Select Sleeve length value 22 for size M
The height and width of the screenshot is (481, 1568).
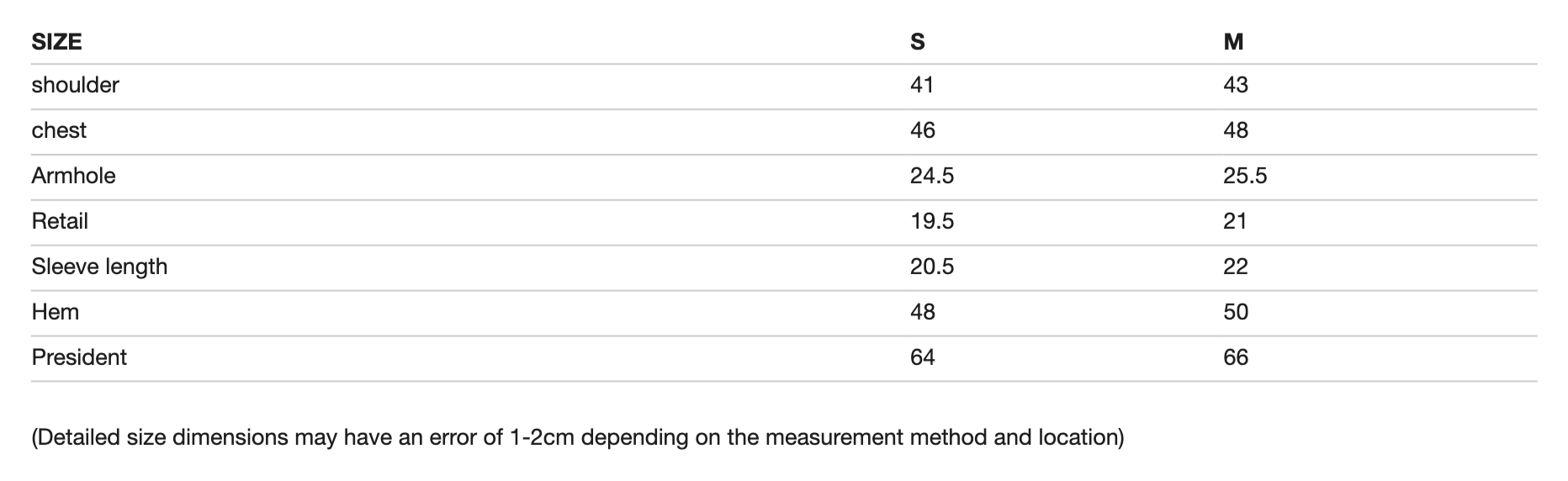click(1235, 267)
